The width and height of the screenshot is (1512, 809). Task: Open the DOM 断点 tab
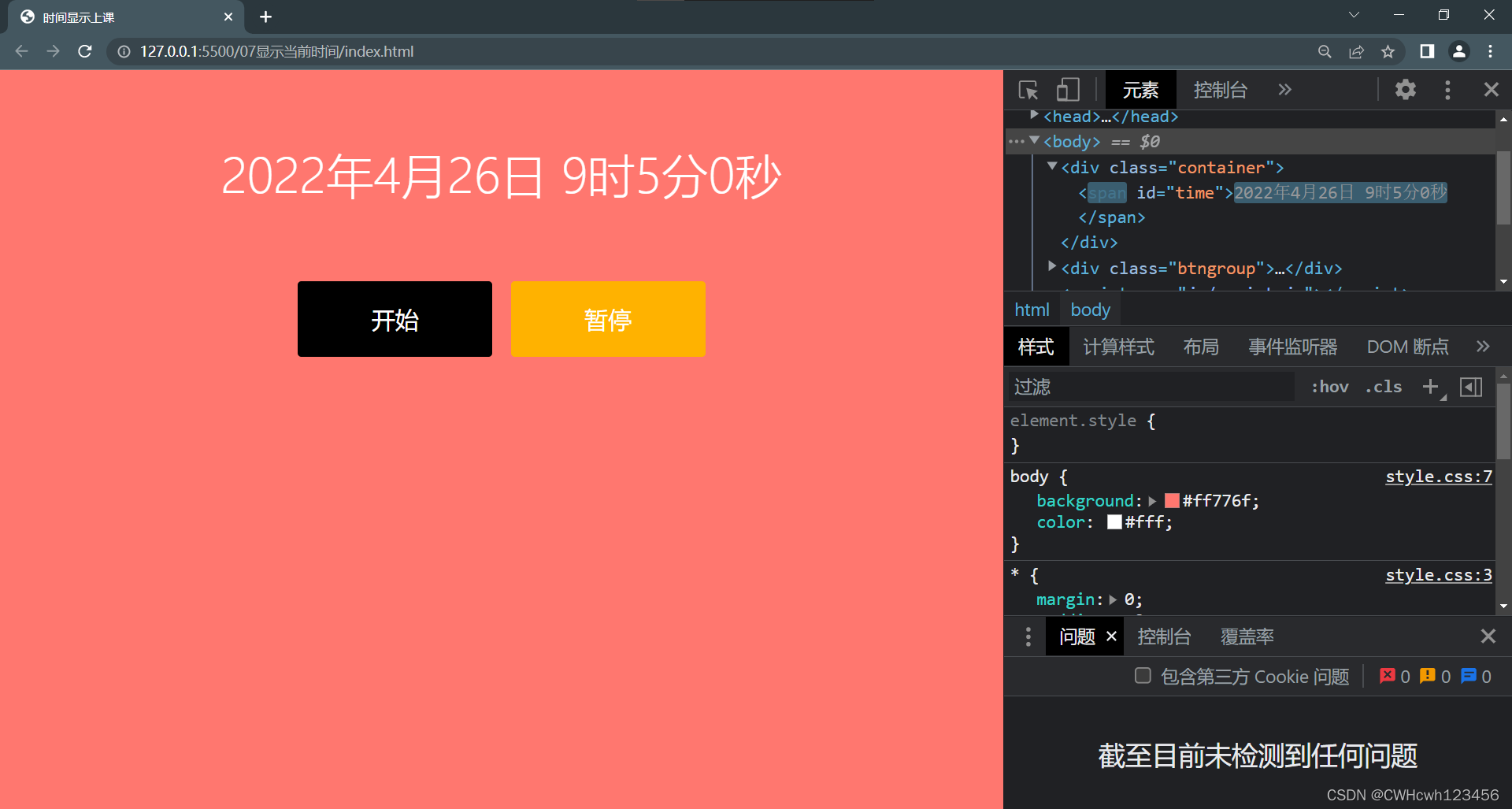click(x=1407, y=347)
